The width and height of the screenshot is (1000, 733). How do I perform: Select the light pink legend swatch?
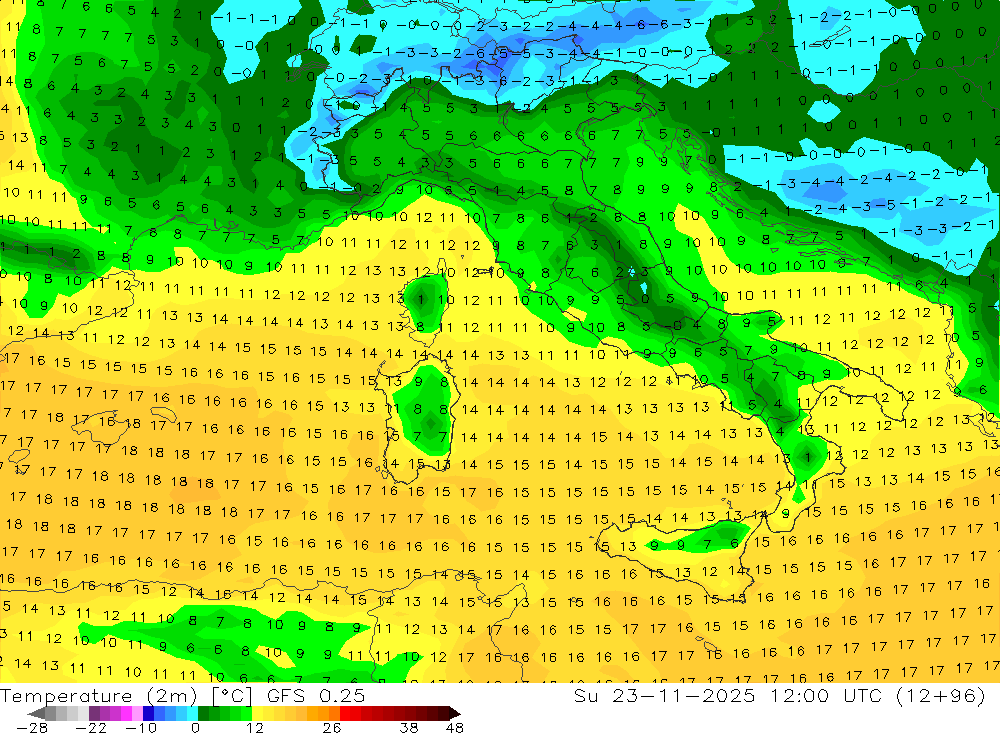[137, 713]
